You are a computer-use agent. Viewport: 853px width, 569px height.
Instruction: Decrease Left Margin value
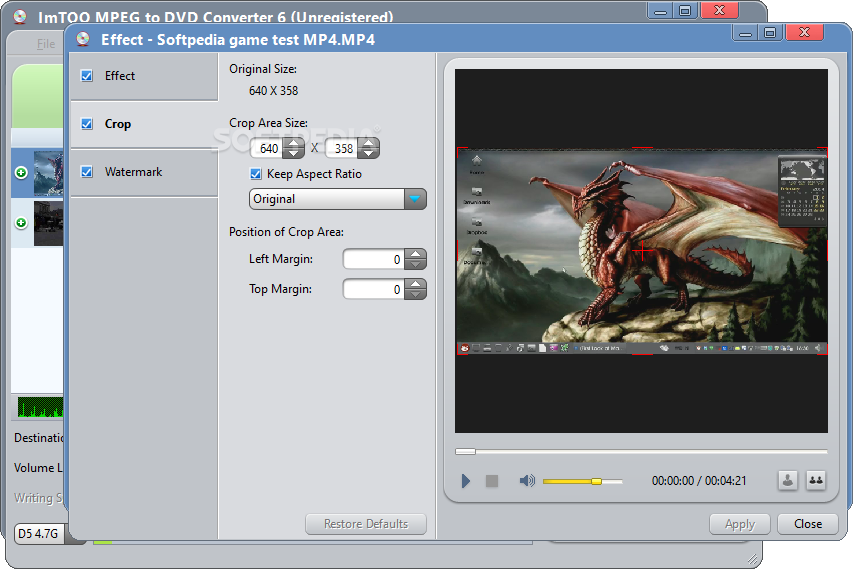click(x=416, y=264)
